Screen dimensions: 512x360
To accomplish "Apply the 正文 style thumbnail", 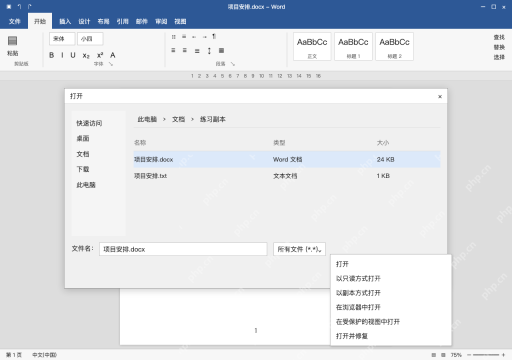I will pos(312,47).
